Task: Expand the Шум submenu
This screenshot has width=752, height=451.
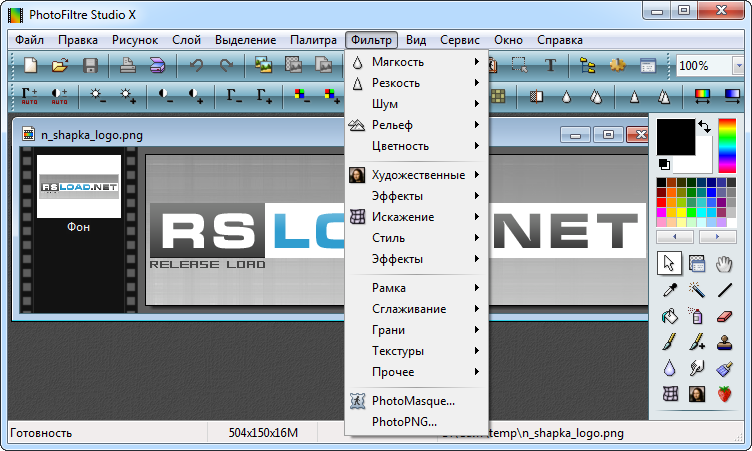Action: pyautogui.click(x=416, y=104)
